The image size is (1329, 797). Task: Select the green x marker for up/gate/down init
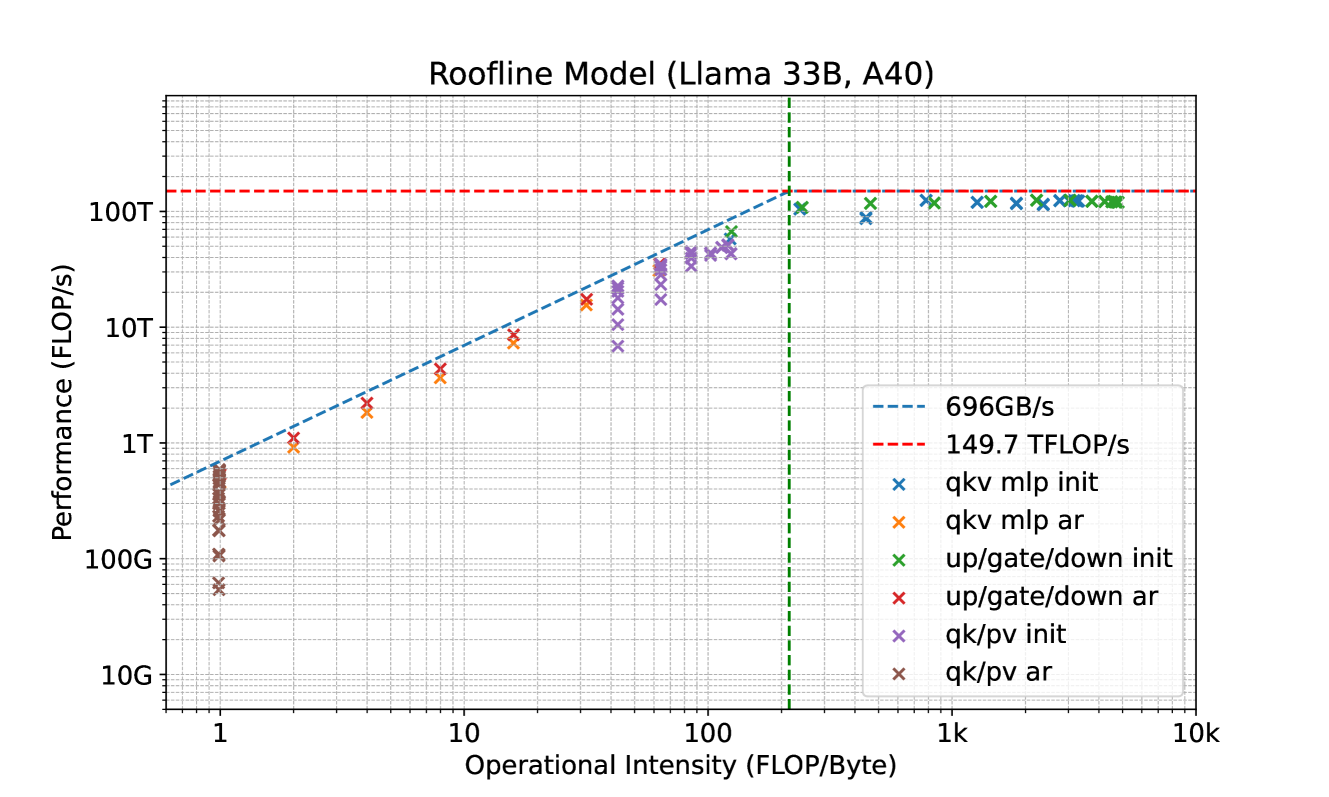[898, 559]
